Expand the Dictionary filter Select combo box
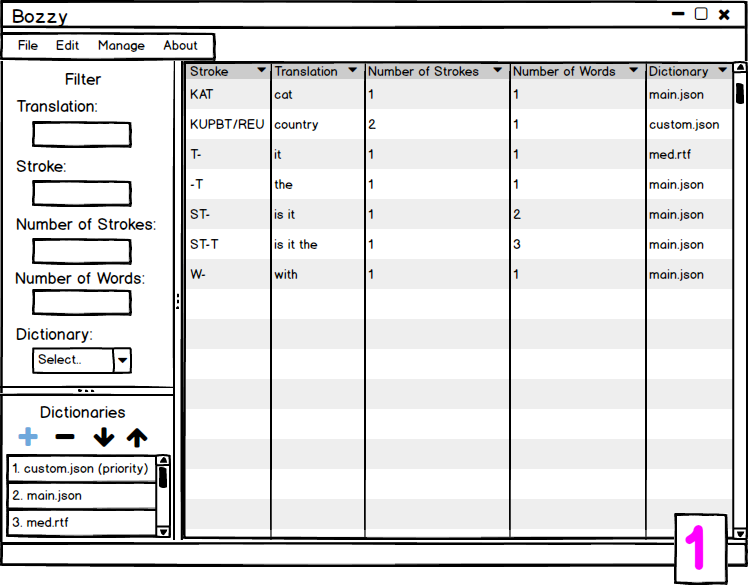The height and width of the screenshot is (588, 752). (122, 361)
